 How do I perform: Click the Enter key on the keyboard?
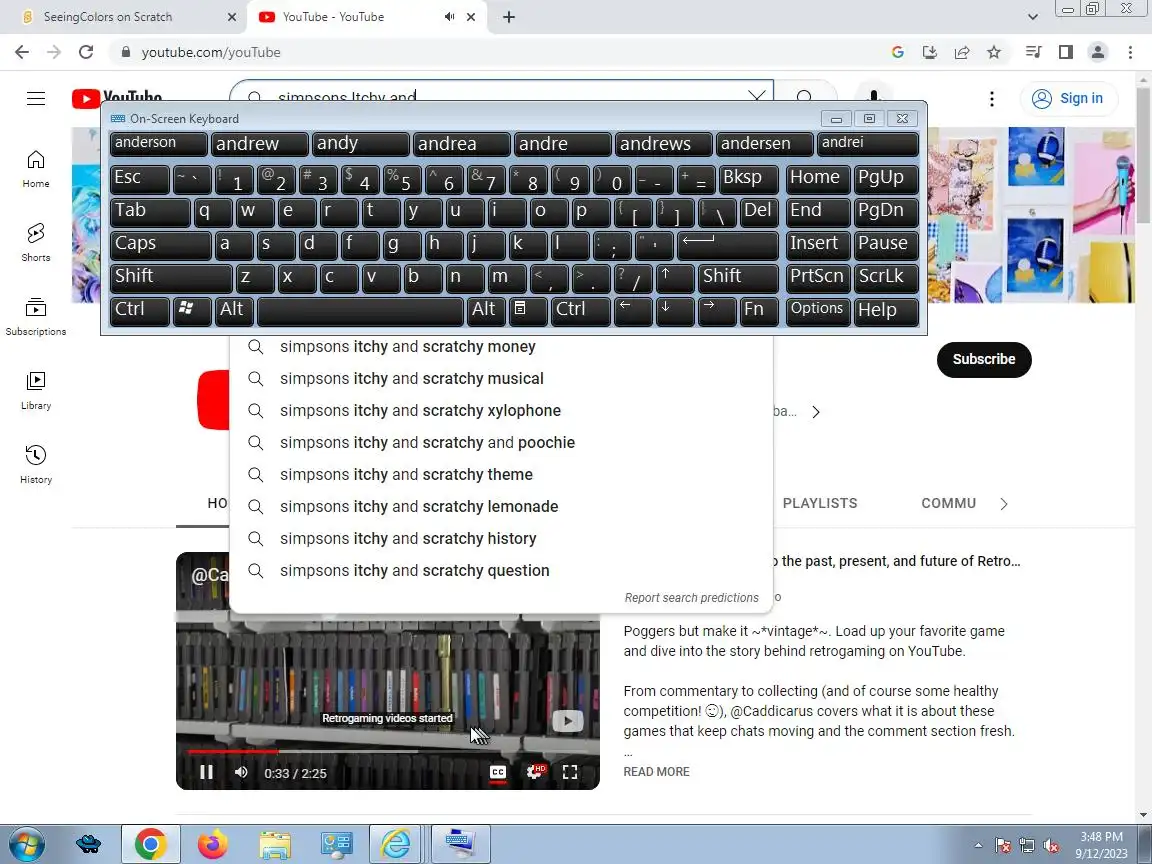(x=728, y=245)
